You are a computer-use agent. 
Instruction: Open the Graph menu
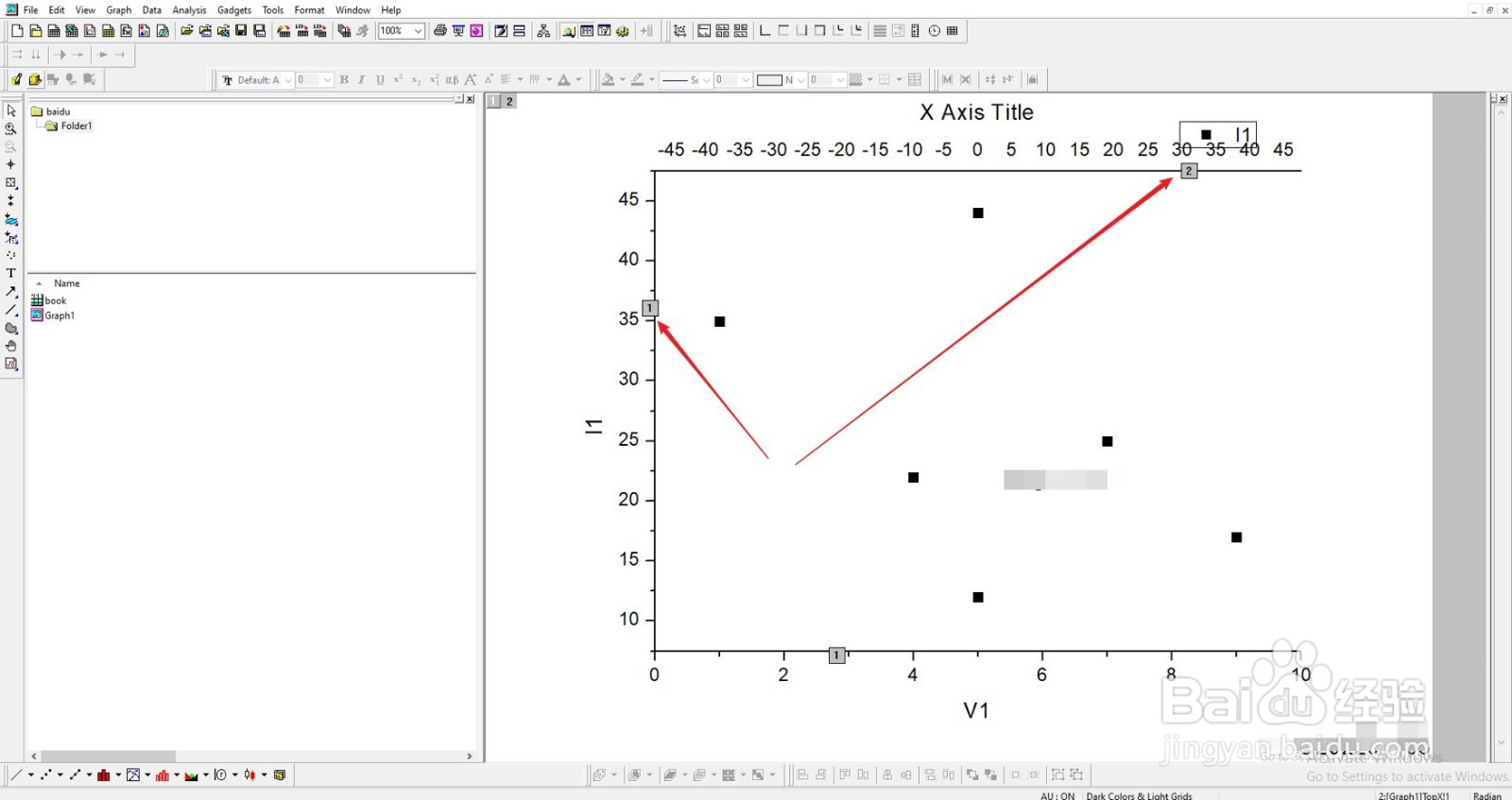coord(119,10)
